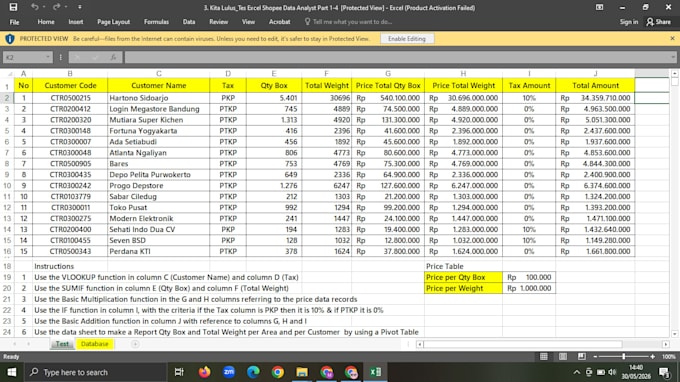Screen dimensions: 680x382
Task: Click the Sign in link
Action: [628, 22]
